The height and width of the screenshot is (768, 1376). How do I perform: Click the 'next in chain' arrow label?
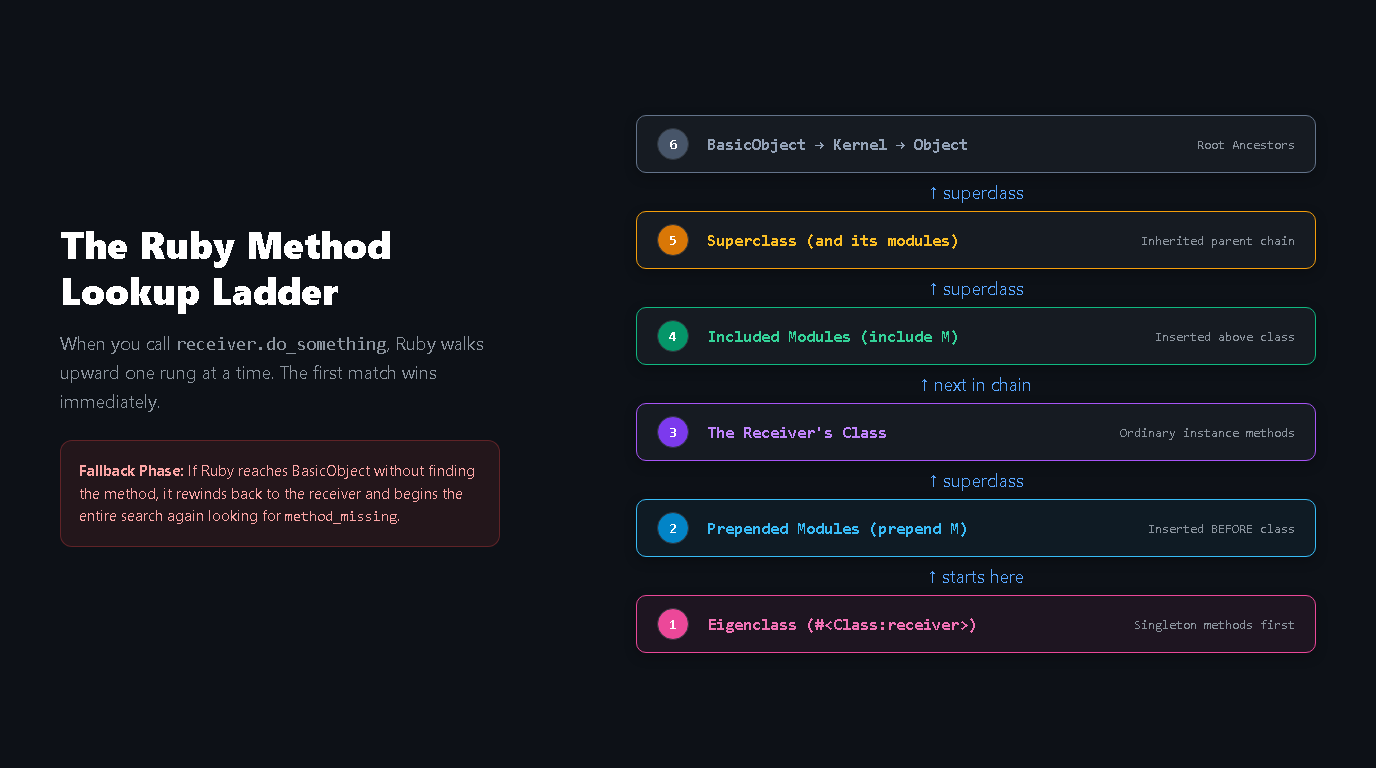pyautogui.click(x=976, y=385)
